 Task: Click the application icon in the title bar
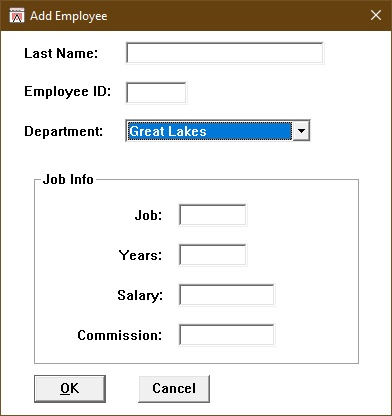17,15
